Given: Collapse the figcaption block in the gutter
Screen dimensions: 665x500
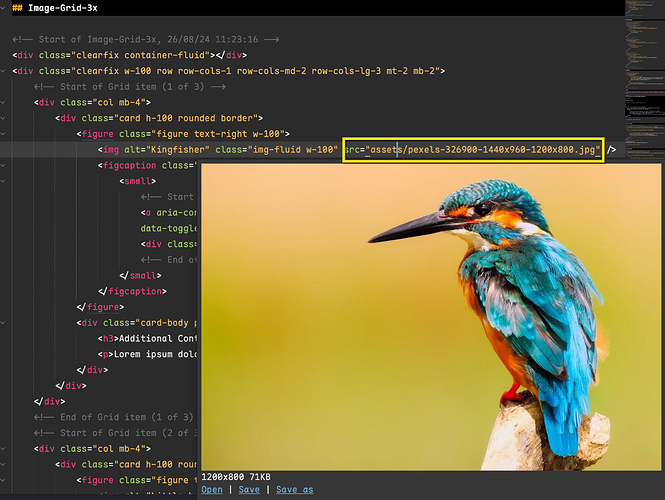Looking at the screenshot, I should (x=6, y=166).
